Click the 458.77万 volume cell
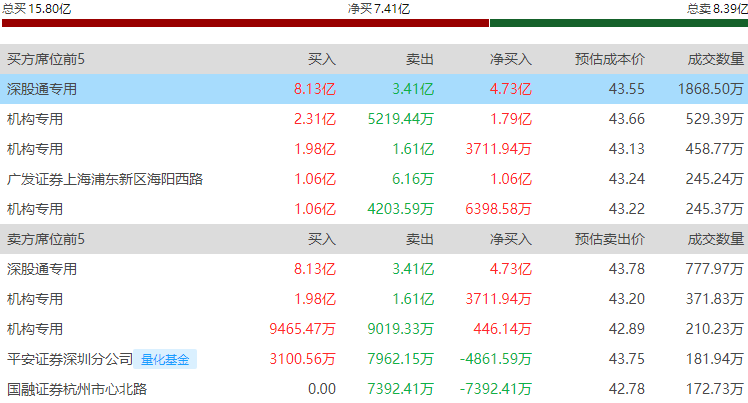748x403 pixels. pos(715,149)
